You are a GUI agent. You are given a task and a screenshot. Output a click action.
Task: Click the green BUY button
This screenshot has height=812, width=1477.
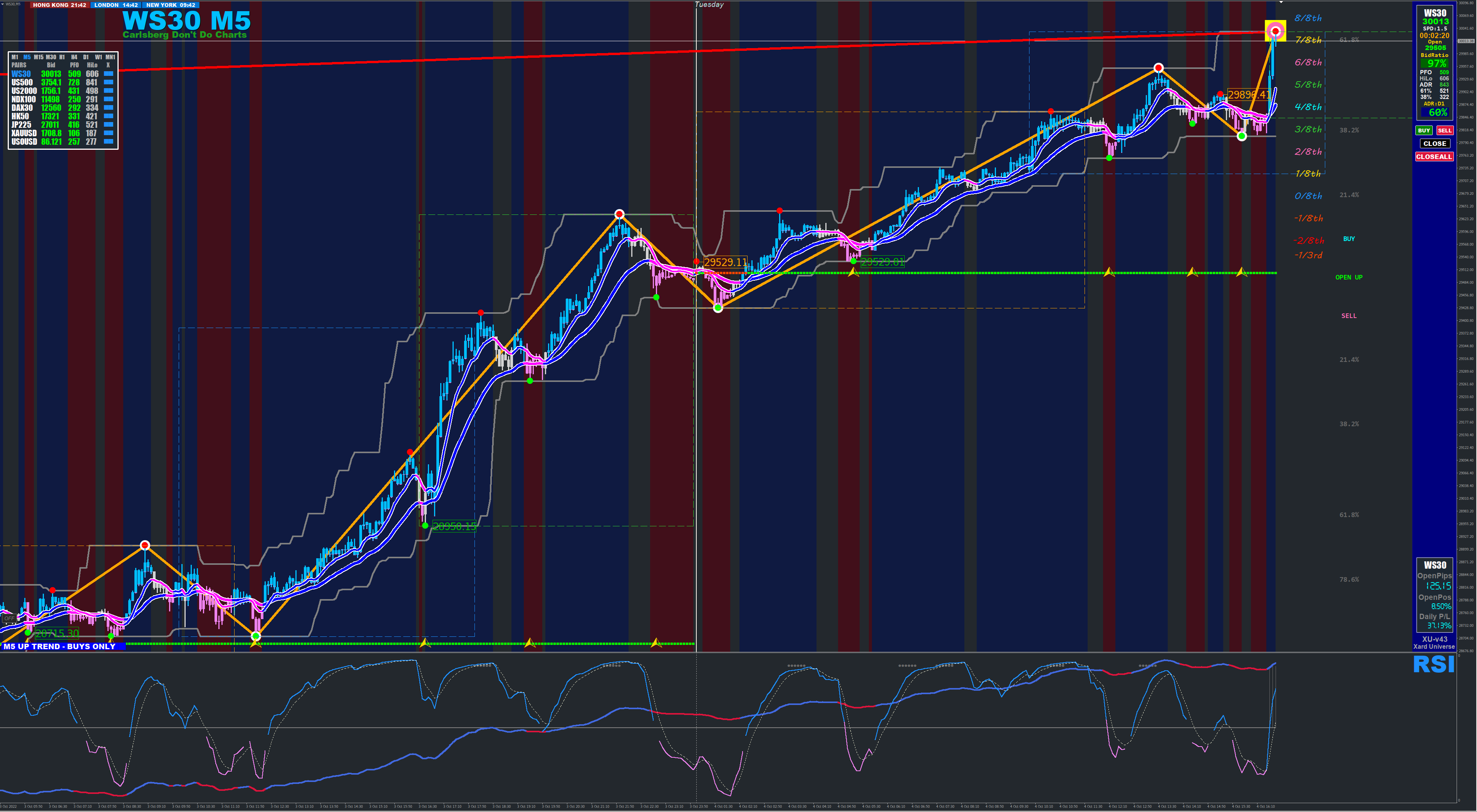pos(1424,131)
